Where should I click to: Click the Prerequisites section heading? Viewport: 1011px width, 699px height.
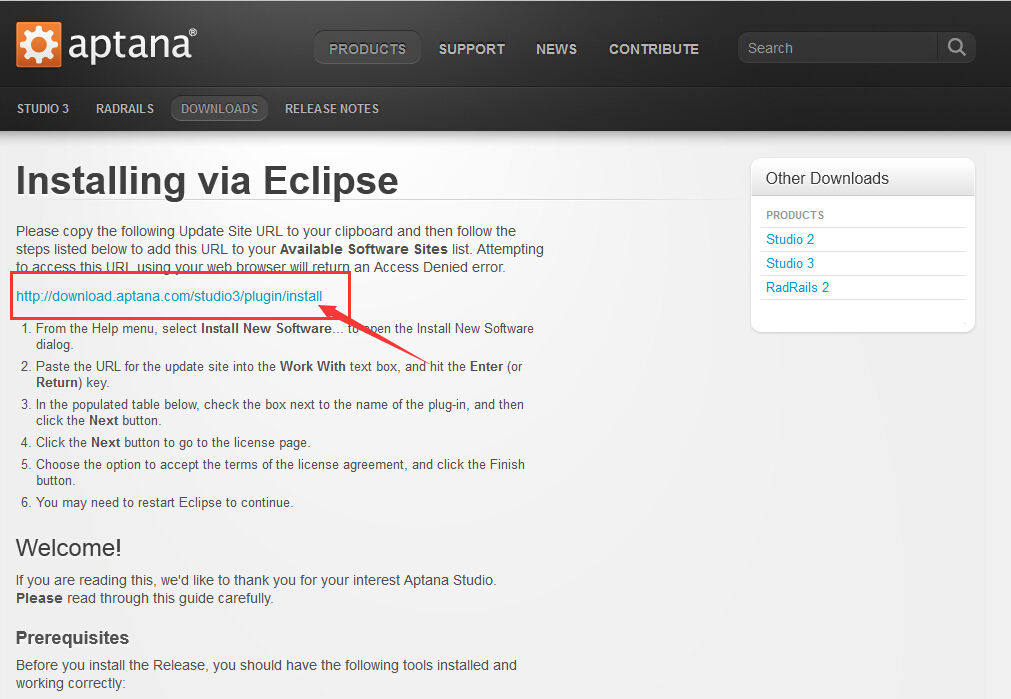72,638
